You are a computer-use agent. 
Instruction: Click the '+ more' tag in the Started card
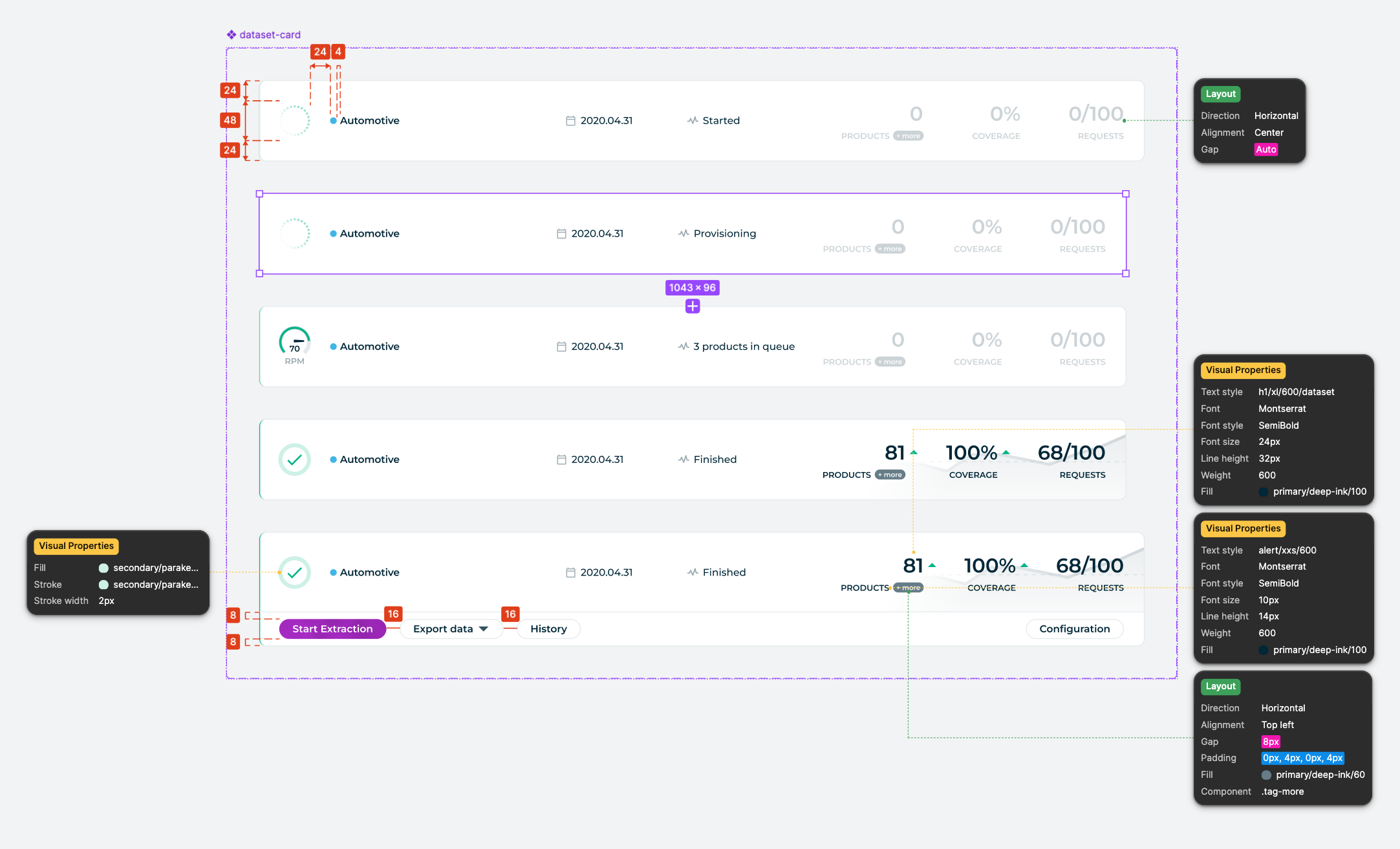click(x=909, y=136)
